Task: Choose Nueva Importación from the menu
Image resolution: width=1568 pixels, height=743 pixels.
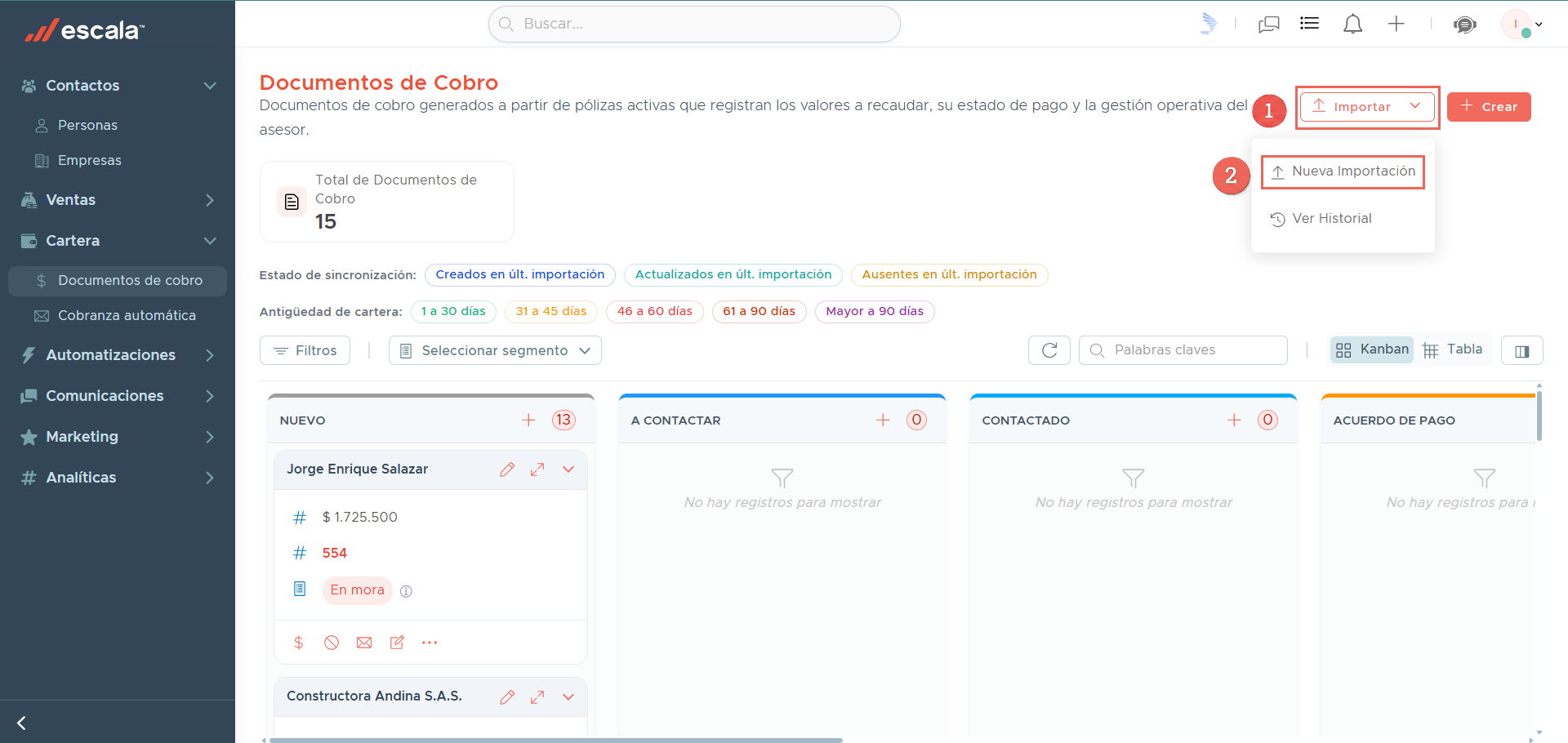Action: pos(1343,171)
